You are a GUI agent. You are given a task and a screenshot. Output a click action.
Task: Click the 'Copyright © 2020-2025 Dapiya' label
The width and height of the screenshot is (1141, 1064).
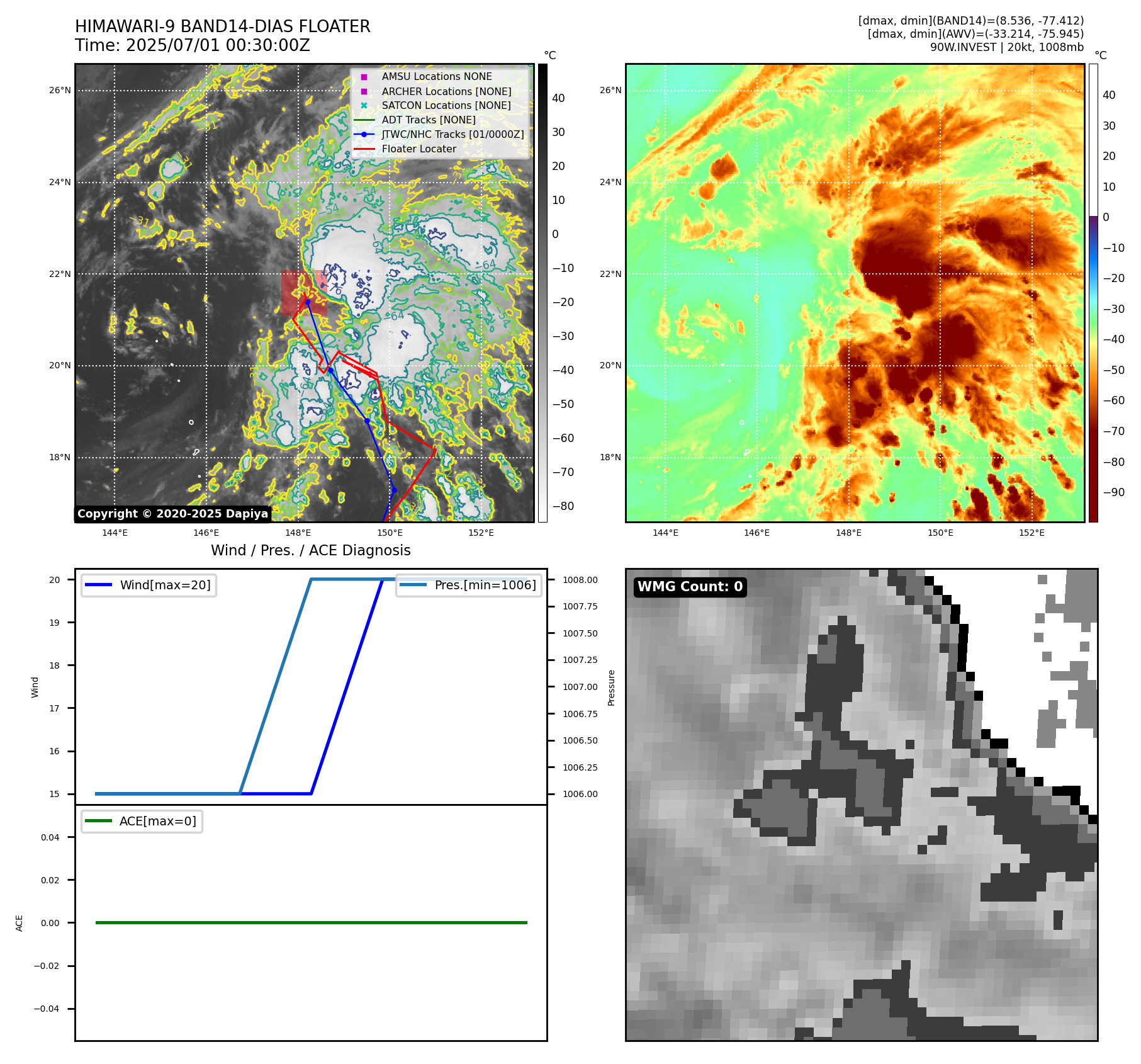point(172,514)
